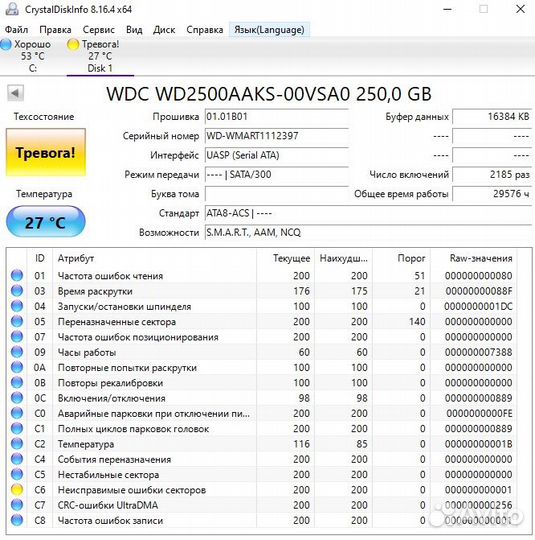Click the serial number field WD-WMART1112397
535x540 pixels.
pos(277,136)
